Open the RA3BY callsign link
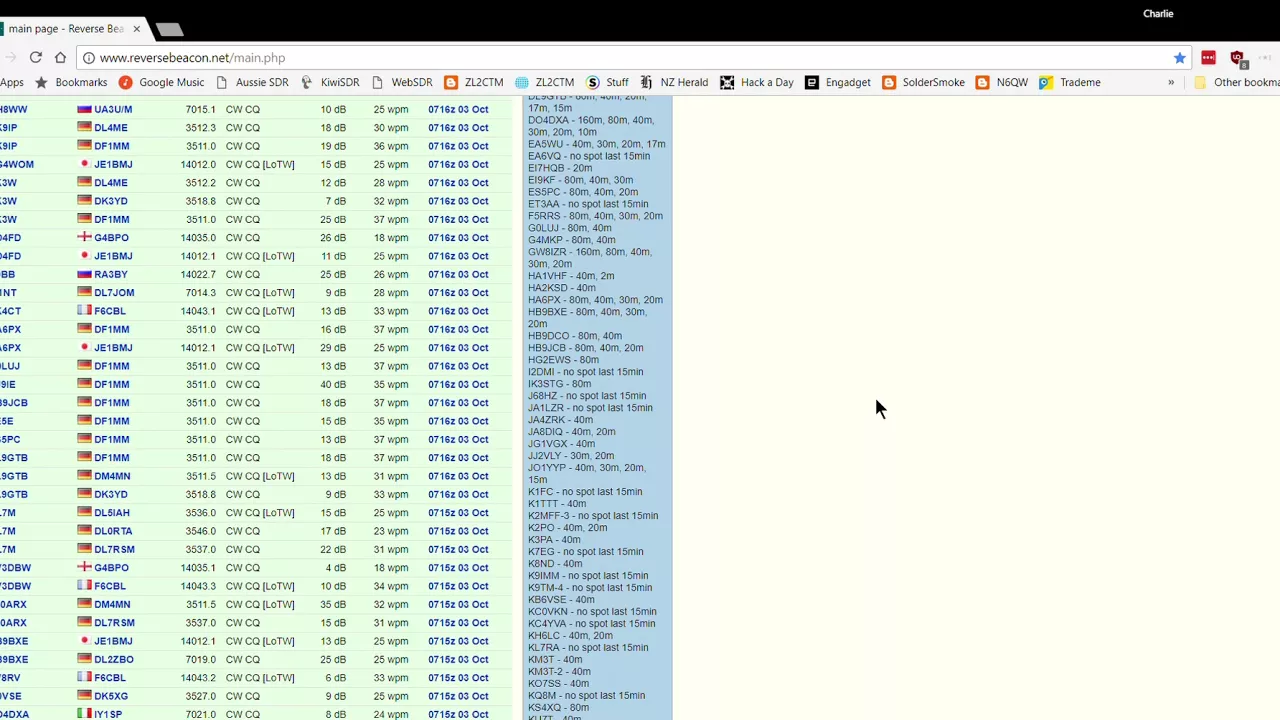This screenshot has height=720, width=1280. tap(111, 274)
